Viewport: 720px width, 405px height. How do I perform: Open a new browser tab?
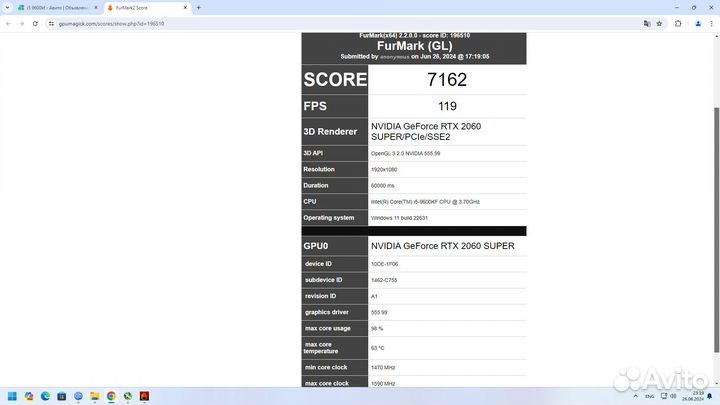click(199, 8)
